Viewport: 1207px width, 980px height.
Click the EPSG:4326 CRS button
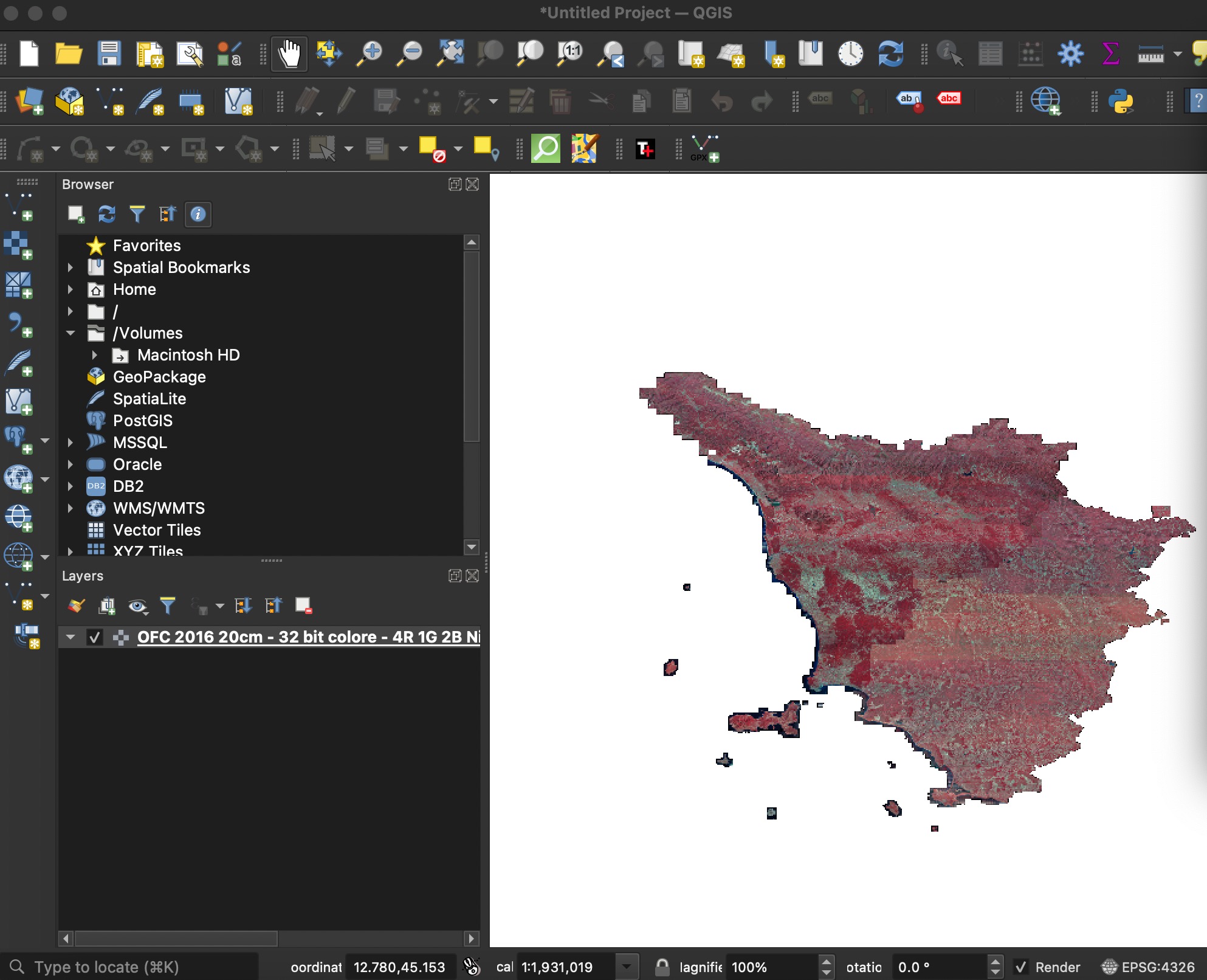1149,967
